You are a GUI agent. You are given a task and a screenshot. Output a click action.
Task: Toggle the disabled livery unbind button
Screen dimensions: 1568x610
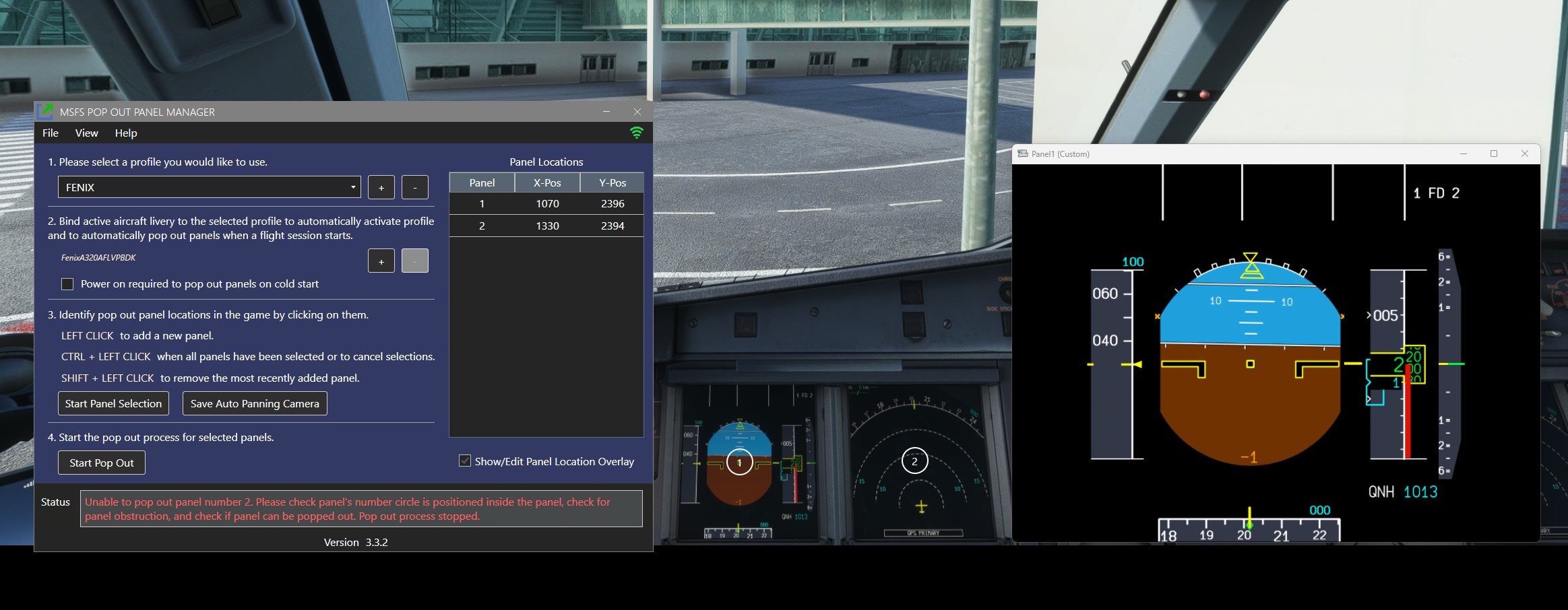pos(414,261)
